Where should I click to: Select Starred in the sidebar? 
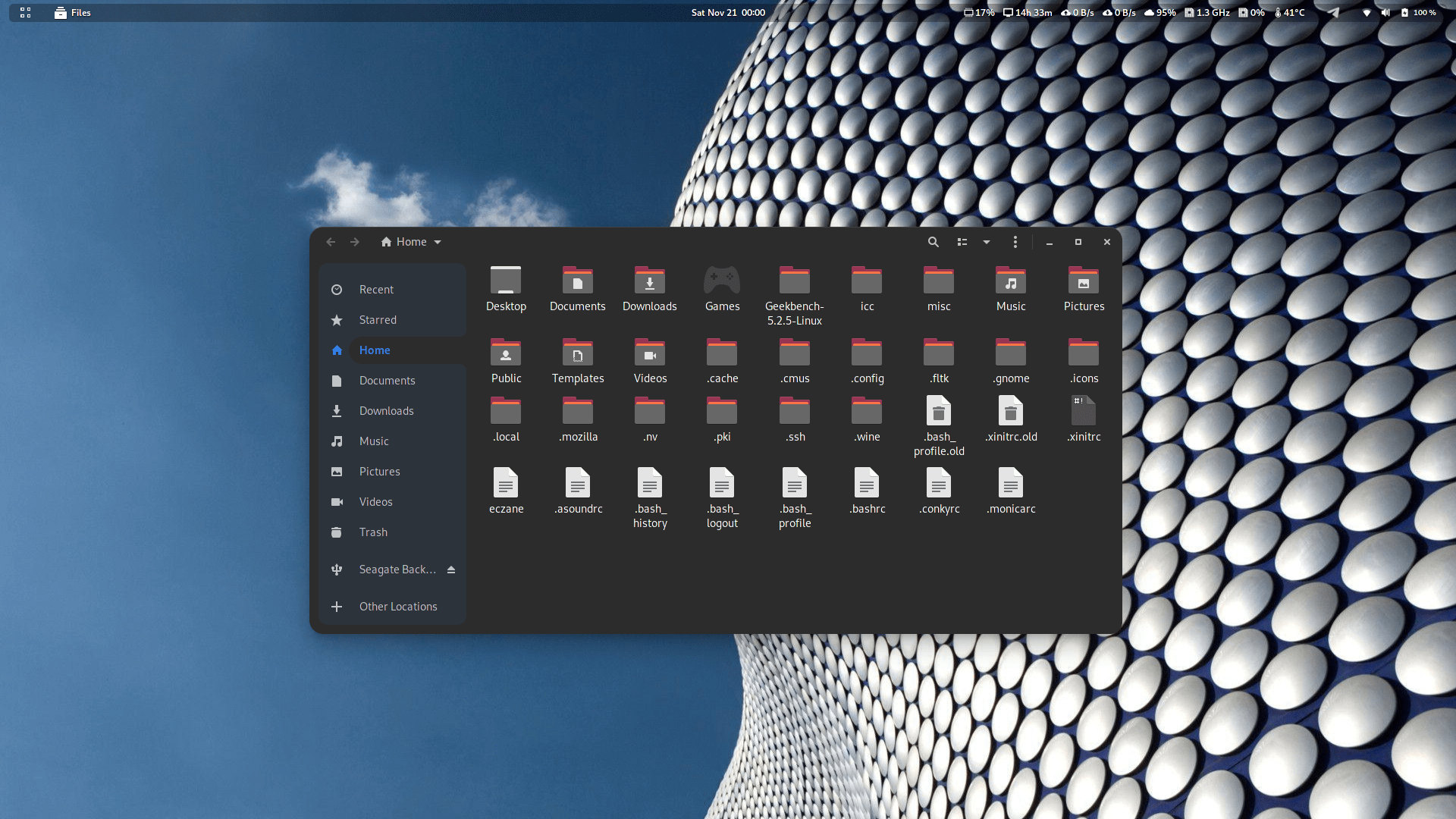click(378, 320)
